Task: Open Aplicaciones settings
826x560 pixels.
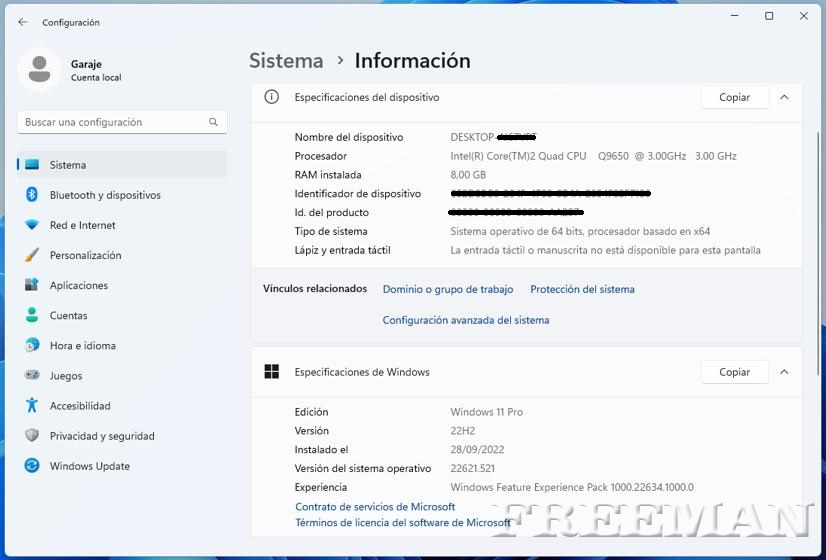Action: click(x=122, y=285)
